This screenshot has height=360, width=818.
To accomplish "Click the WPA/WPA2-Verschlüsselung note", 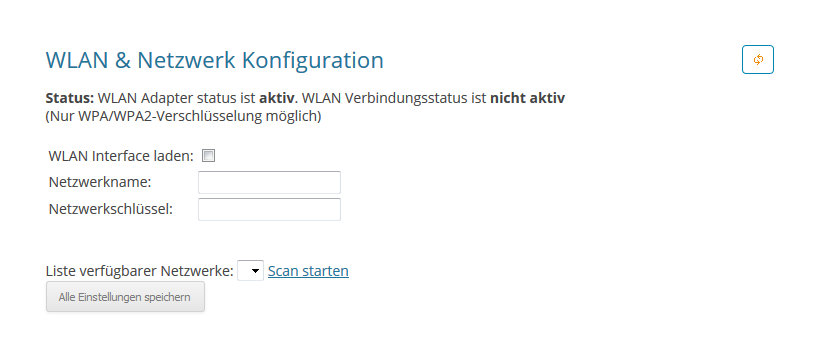I will pos(184,116).
